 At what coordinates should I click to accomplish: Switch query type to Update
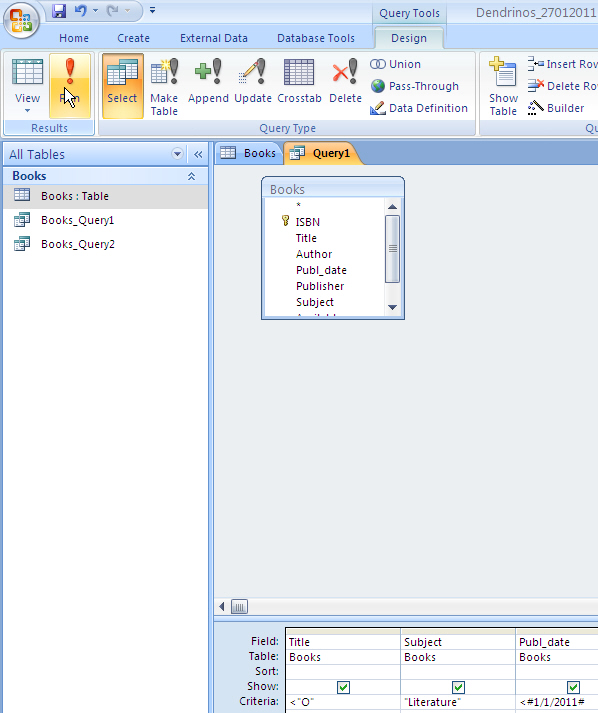[x=253, y=81]
